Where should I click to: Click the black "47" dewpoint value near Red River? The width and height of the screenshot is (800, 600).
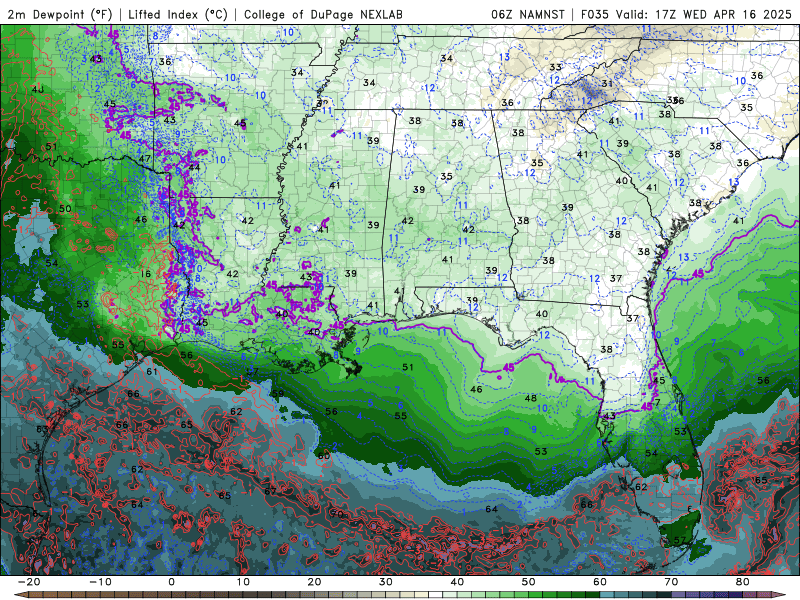(x=145, y=158)
